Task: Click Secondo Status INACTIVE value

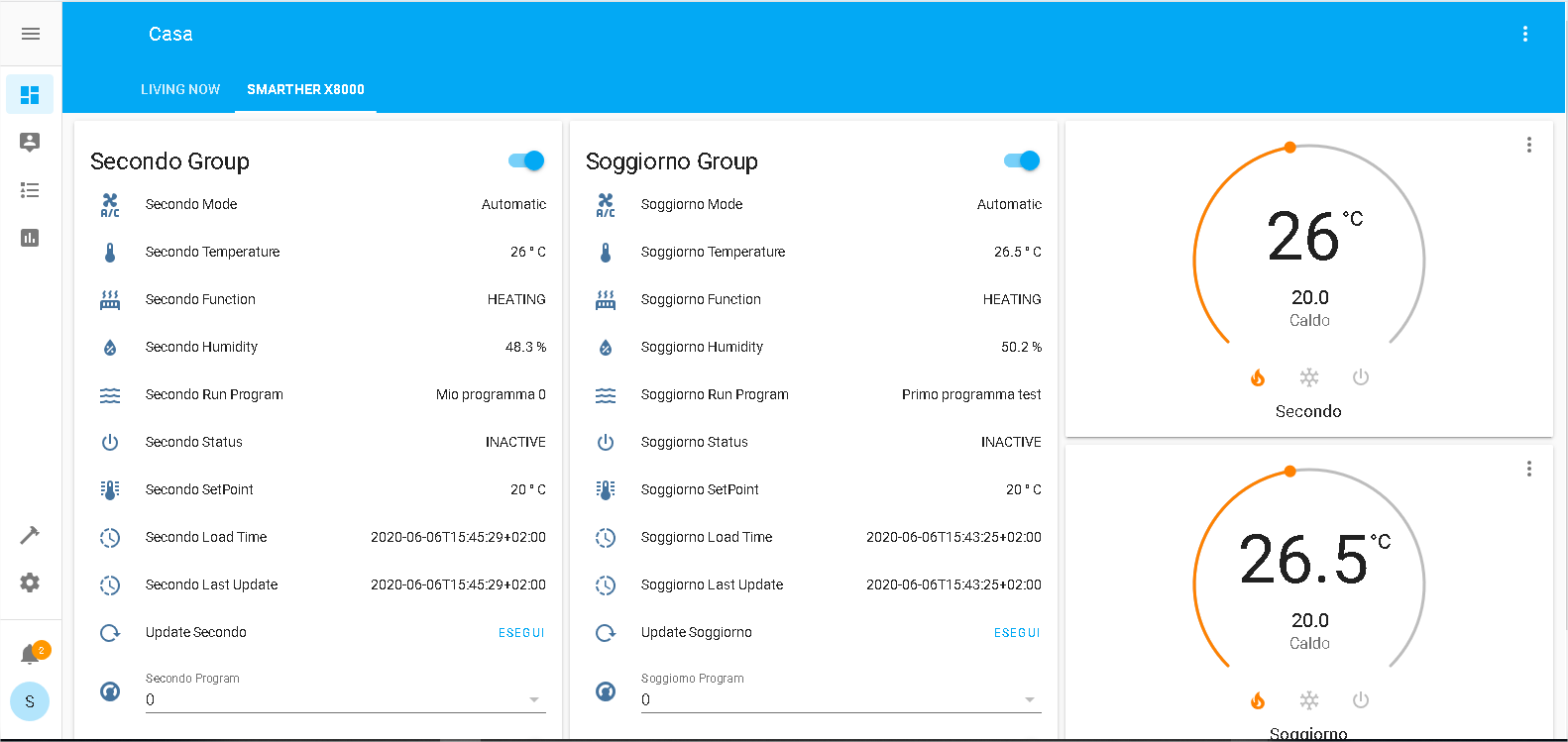Action: click(x=515, y=443)
